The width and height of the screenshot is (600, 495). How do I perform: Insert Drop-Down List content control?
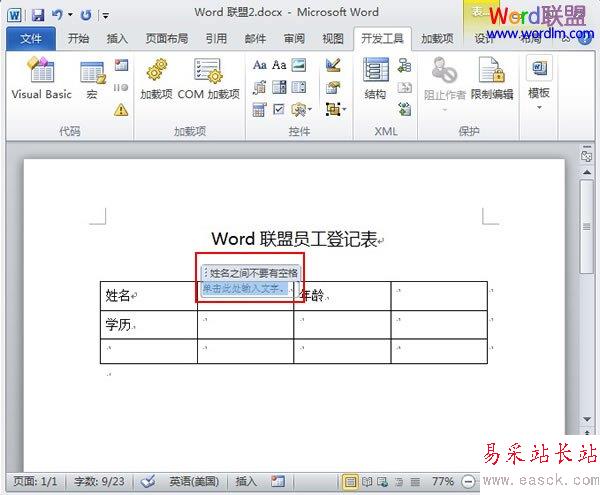tap(299, 88)
